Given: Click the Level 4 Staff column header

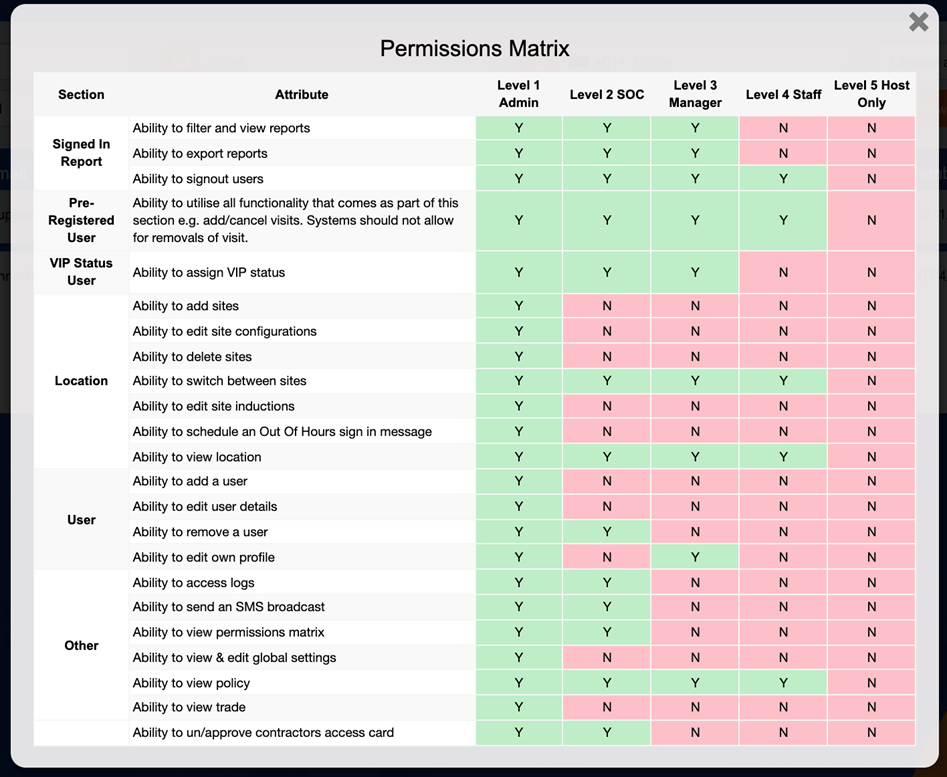Looking at the screenshot, I should pos(783,94).
